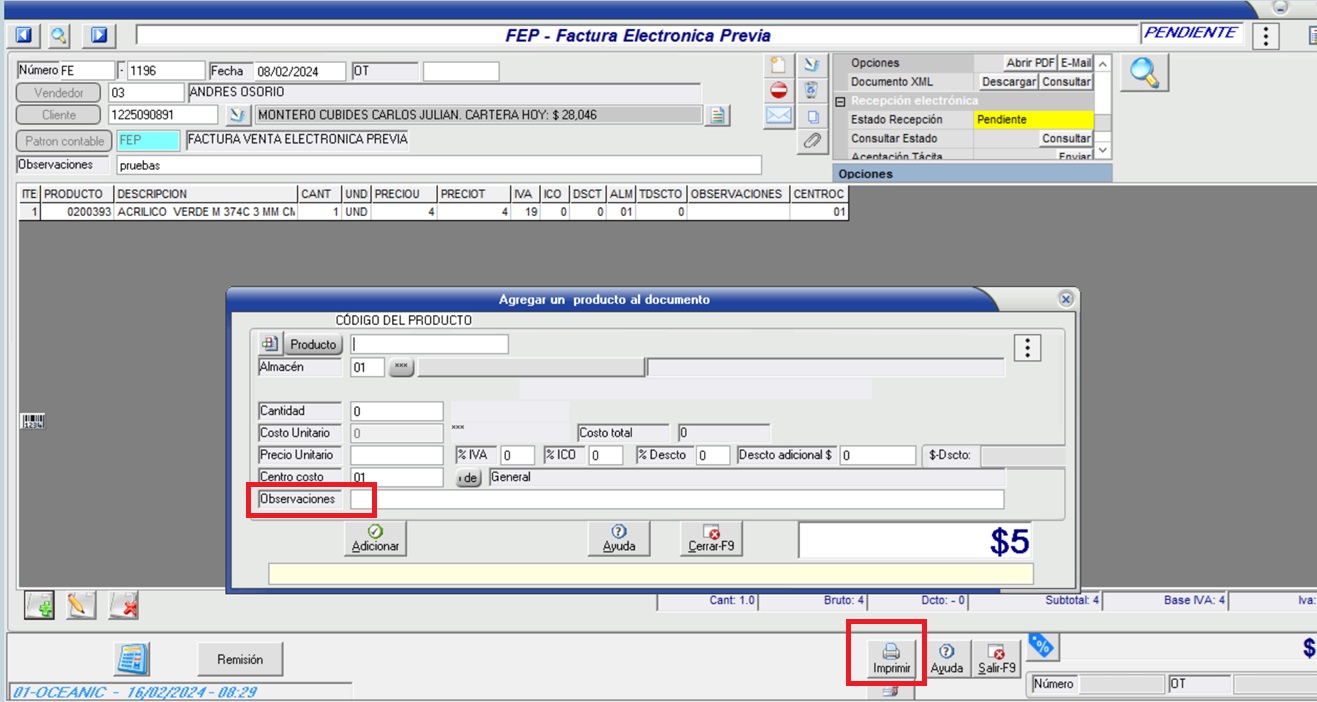Click the pencil edit item icon

tap(81, 605)
